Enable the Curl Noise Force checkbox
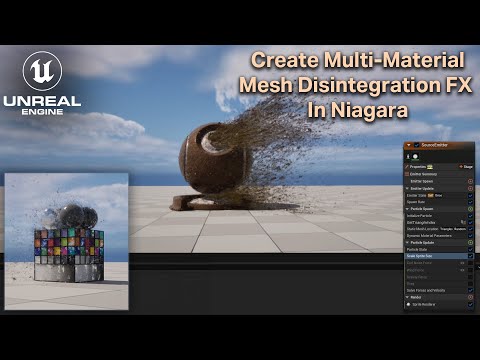The height and width of the screenshot is (360, 480). [x=470, y=263]
